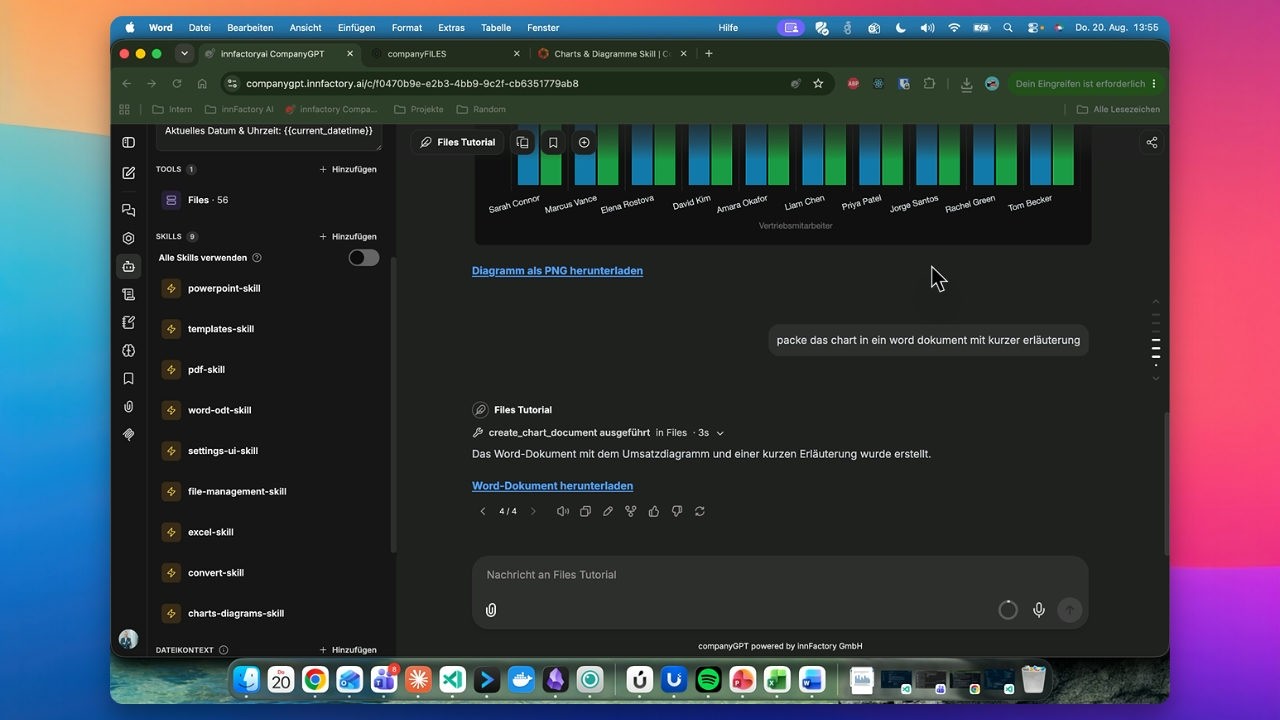Image resolution: width=1280 pixels, height=720 pixels.
Task: Open Microsoft Teams from the dock
Action: 384,680
